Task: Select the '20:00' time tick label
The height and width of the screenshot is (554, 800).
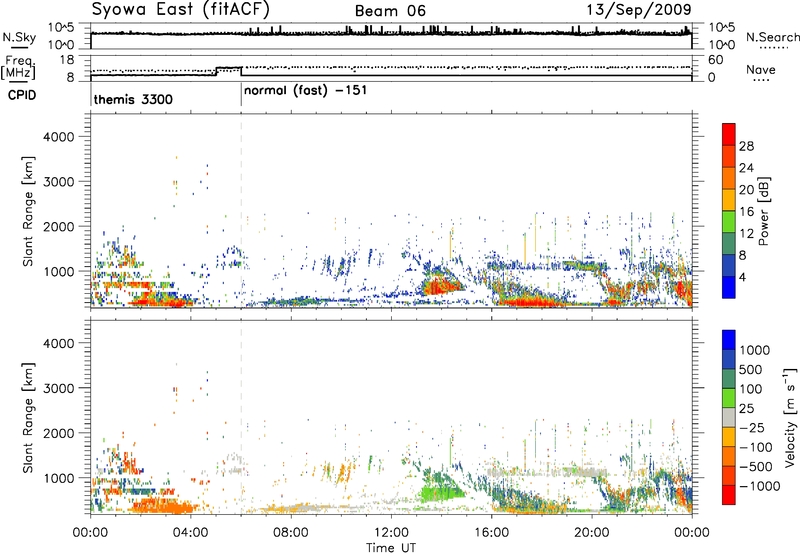Action: click(592, 533)
